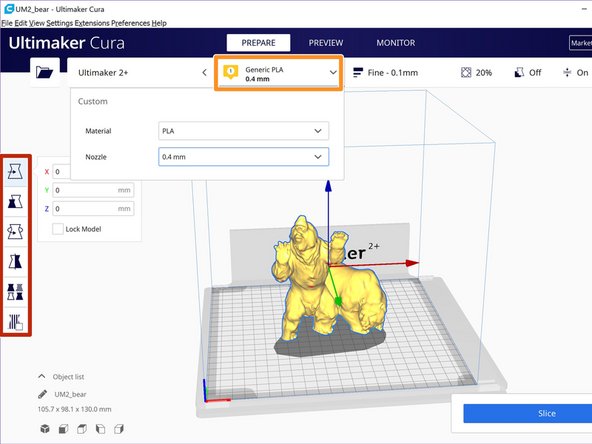Select the Mirror tool
592x444 pixels.
point(15,261)
